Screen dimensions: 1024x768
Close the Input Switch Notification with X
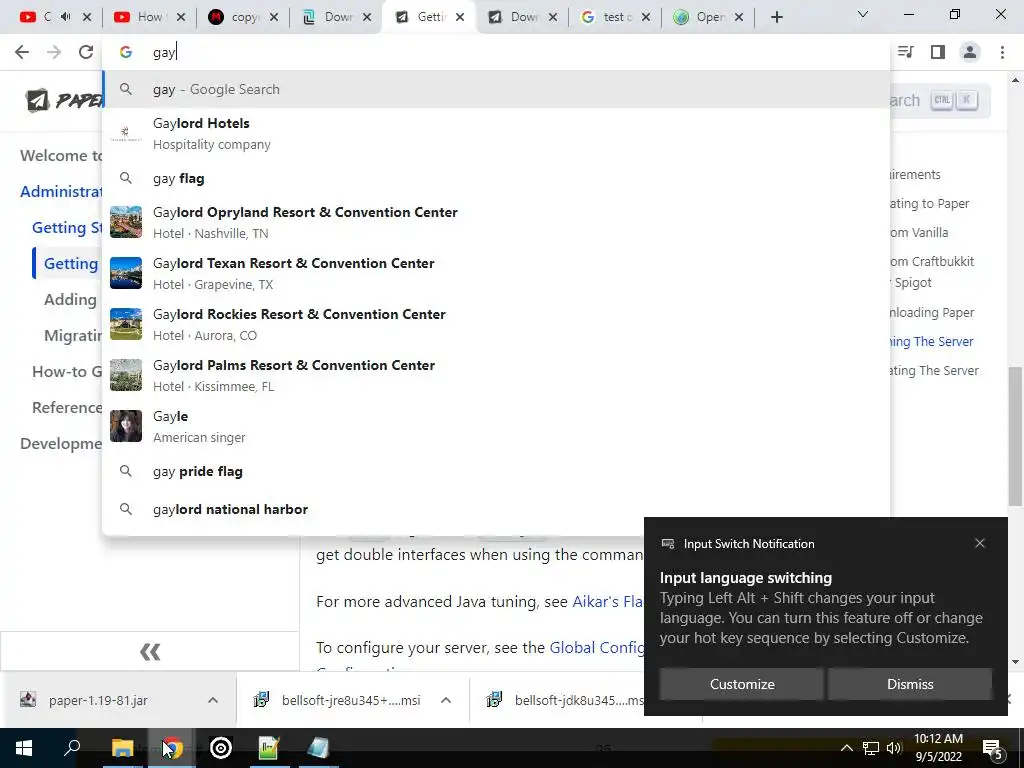pos(980,543)
